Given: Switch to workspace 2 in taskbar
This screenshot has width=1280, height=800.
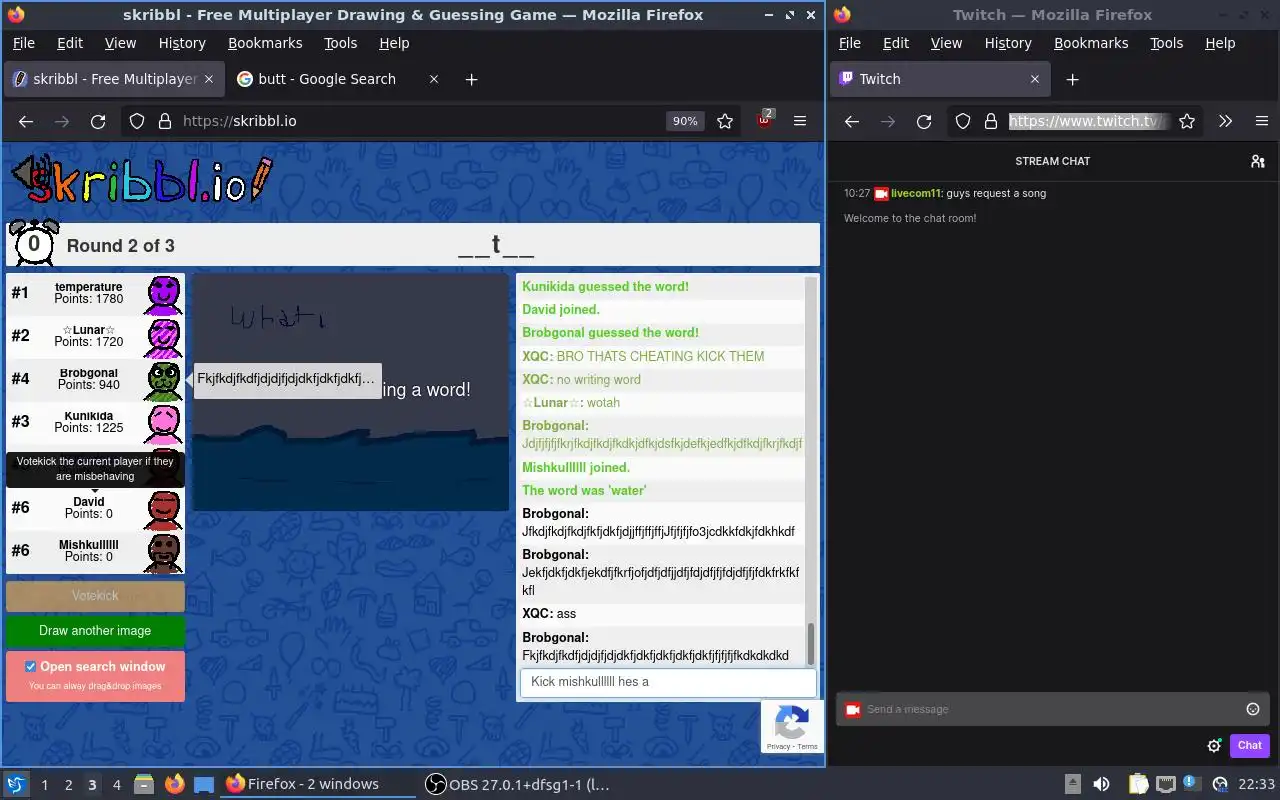Looking at the screenshot, I should point(68,785).
